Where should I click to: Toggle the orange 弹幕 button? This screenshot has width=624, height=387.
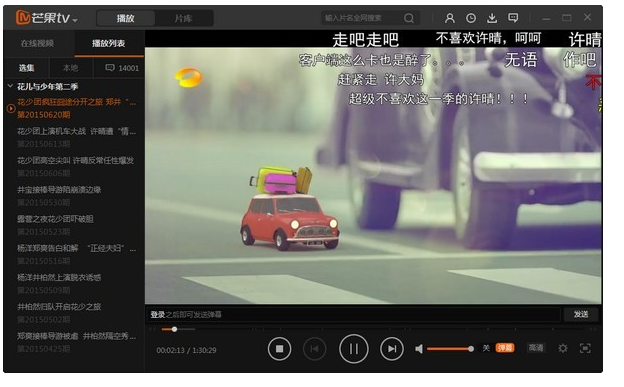(505, 348)
